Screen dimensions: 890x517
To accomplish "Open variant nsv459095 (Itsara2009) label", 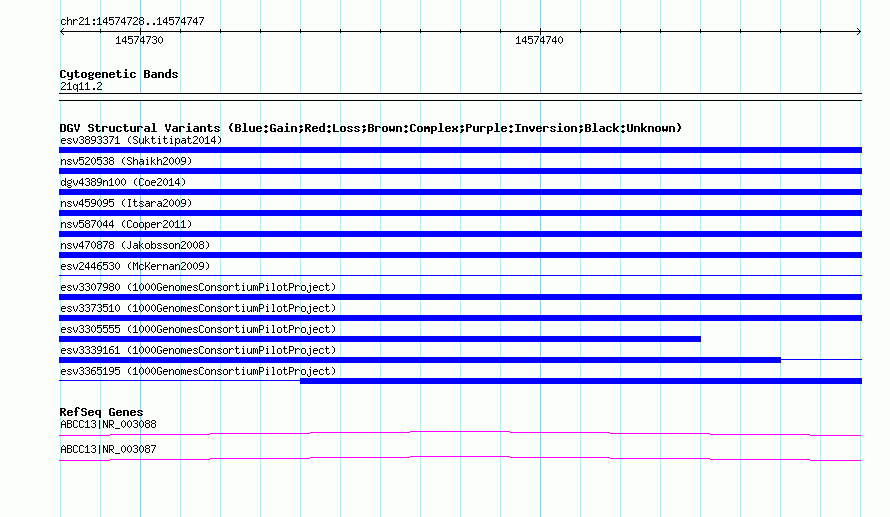I will pyautogui.click(x=126, y=203).
